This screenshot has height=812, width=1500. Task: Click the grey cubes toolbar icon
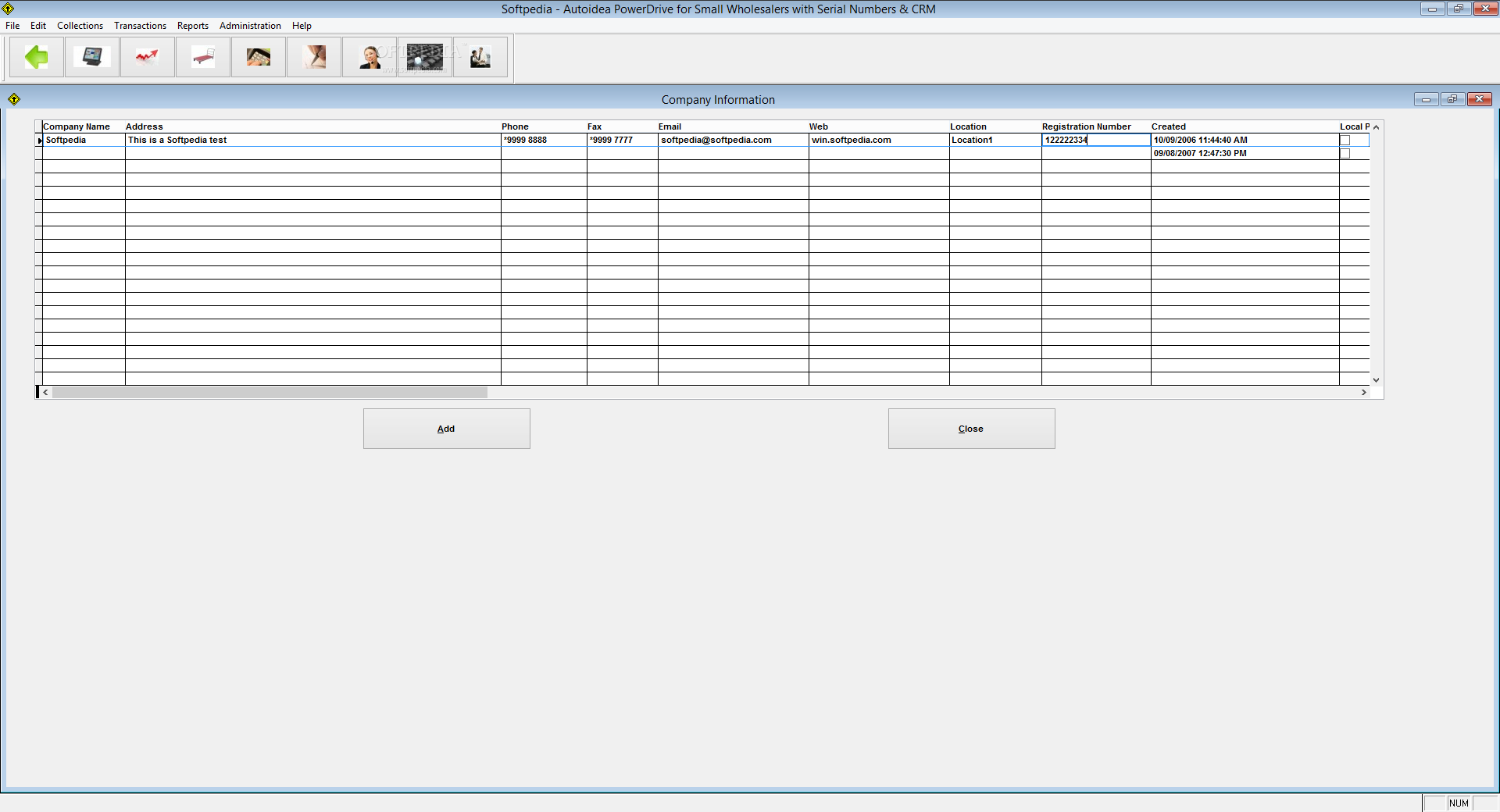[x=425, y=57]
